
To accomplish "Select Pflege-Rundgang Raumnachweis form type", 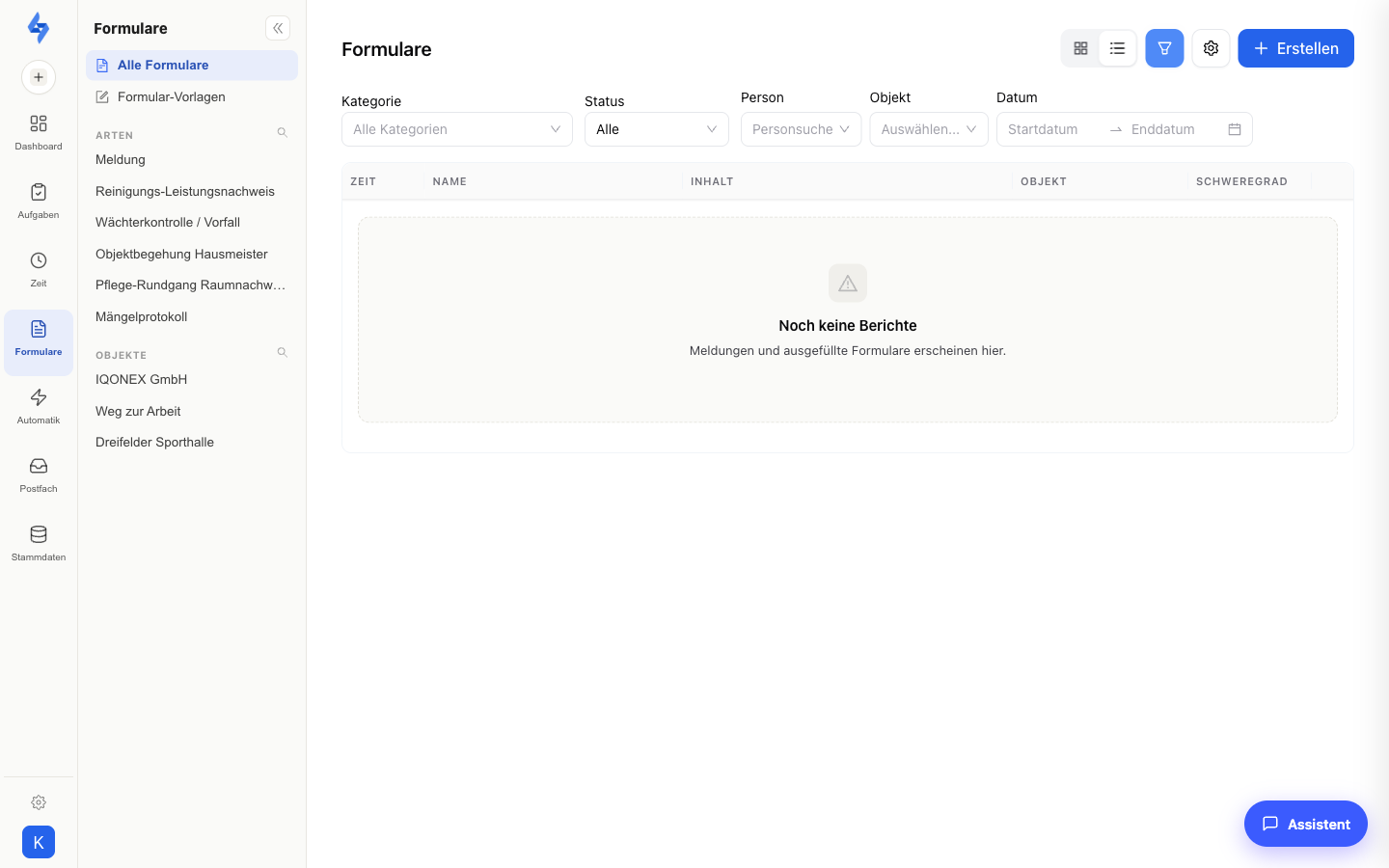I will 192,285.
